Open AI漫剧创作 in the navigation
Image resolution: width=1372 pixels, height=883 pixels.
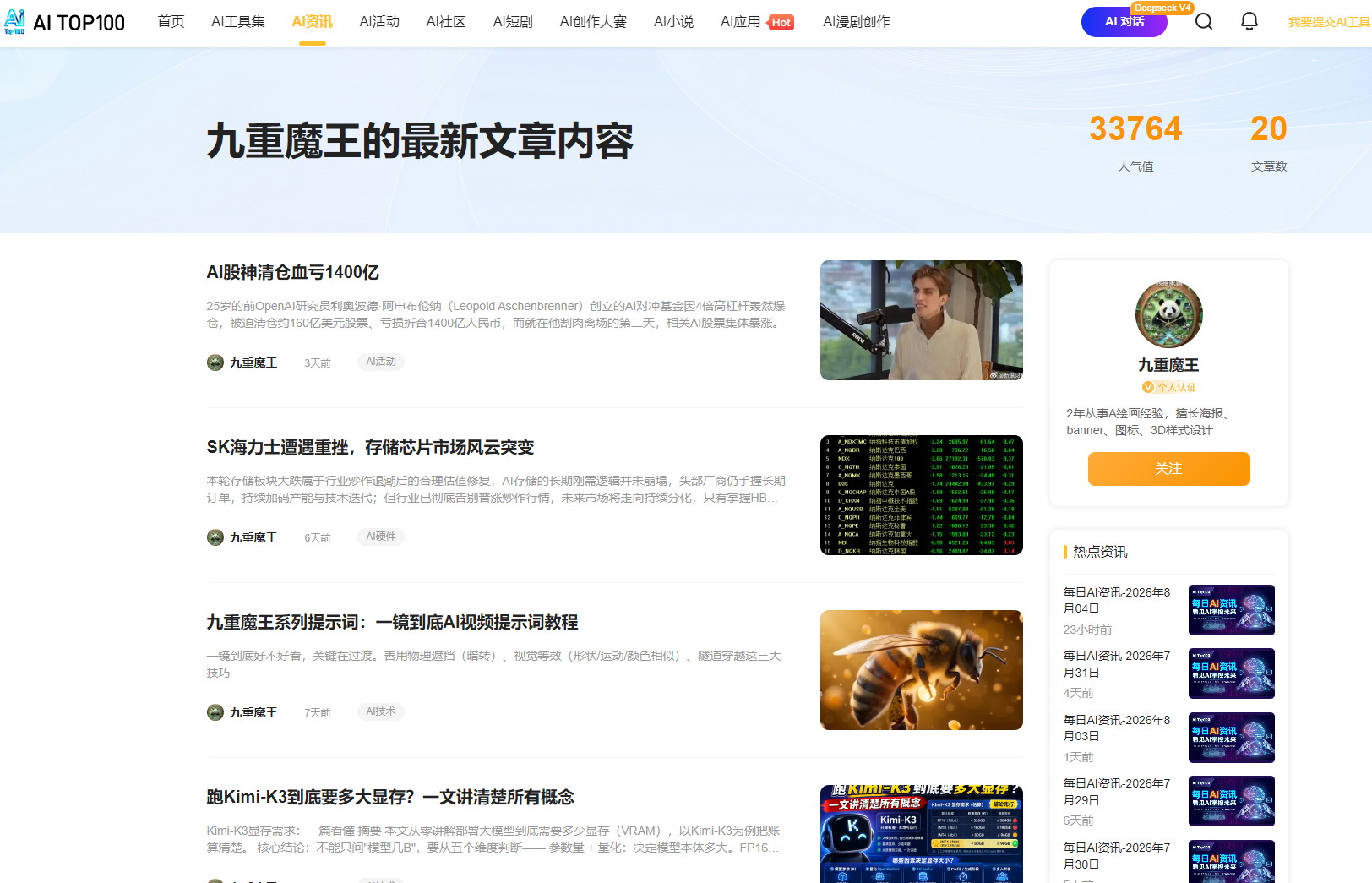[857, 22]
